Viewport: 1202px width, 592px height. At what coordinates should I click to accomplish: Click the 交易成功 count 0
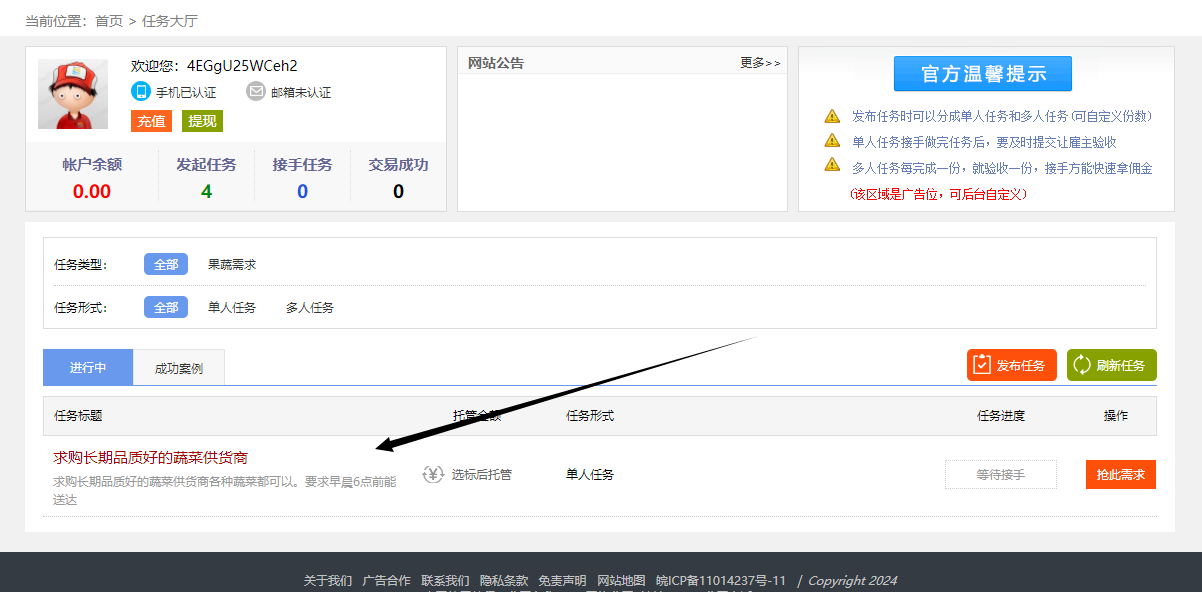[x=398, y=192]
